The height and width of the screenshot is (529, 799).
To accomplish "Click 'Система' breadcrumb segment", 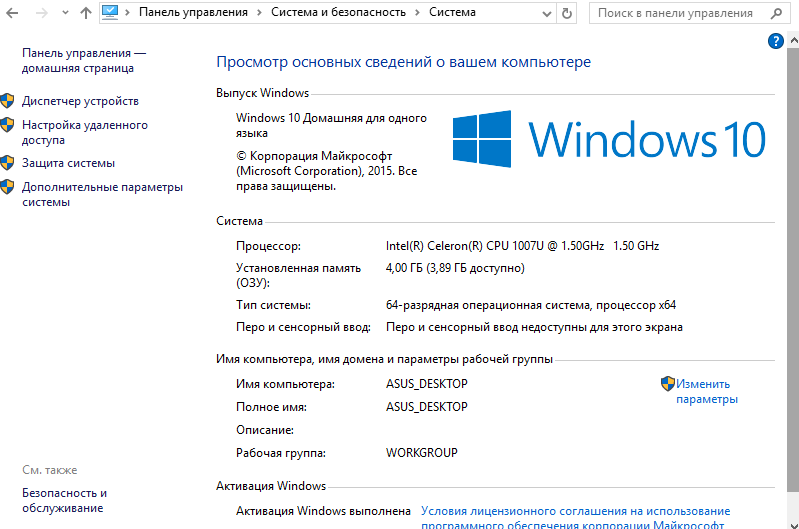I will point(452,12).
